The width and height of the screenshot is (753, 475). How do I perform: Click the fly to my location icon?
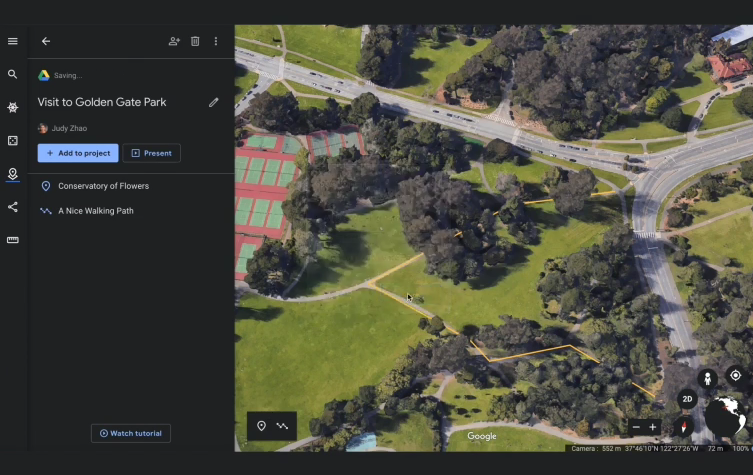tap(735, 375)
